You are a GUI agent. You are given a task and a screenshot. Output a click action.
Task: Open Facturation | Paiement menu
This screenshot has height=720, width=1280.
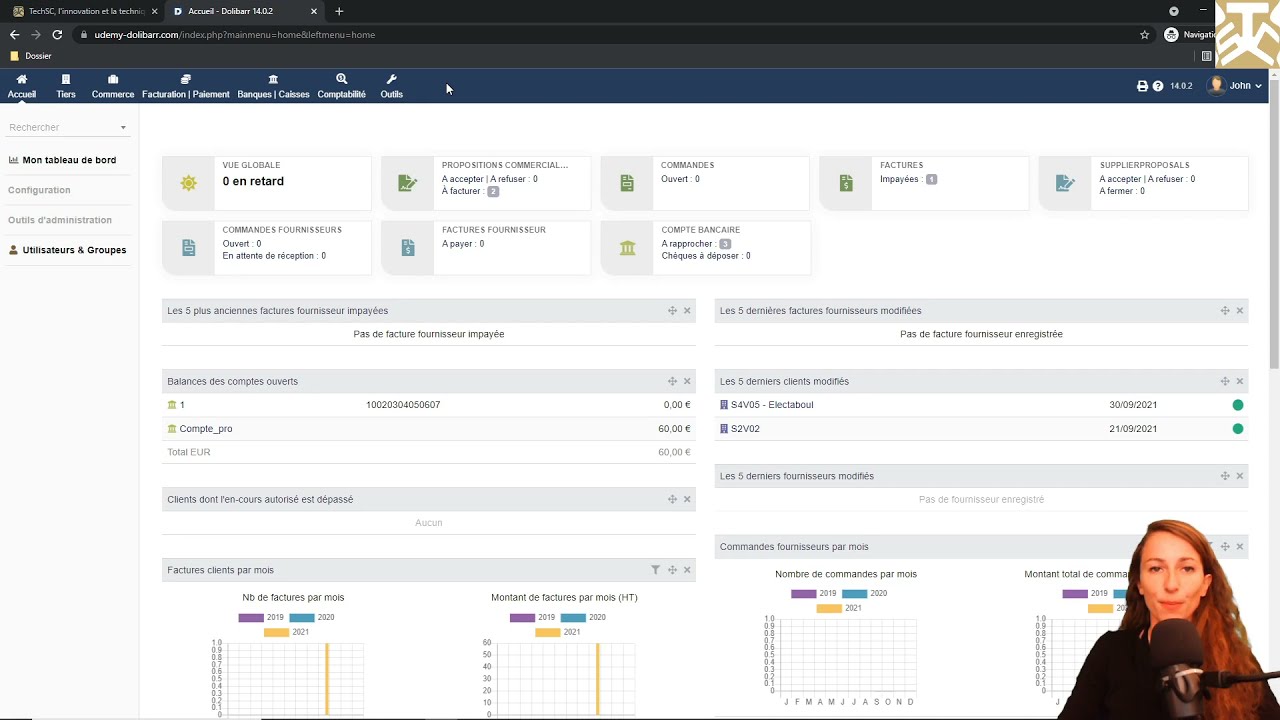pyautogui.click(x=186, y=86)
